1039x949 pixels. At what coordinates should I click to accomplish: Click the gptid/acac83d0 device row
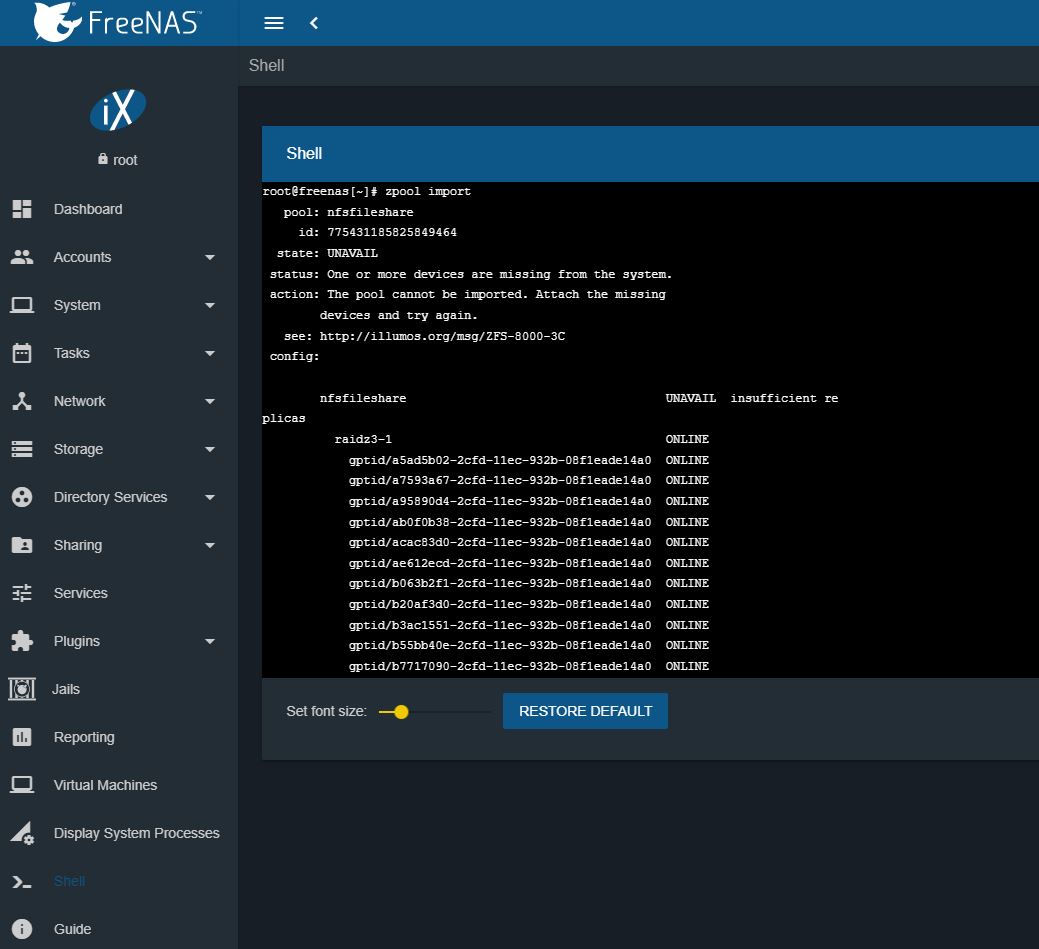coord(529,542)
